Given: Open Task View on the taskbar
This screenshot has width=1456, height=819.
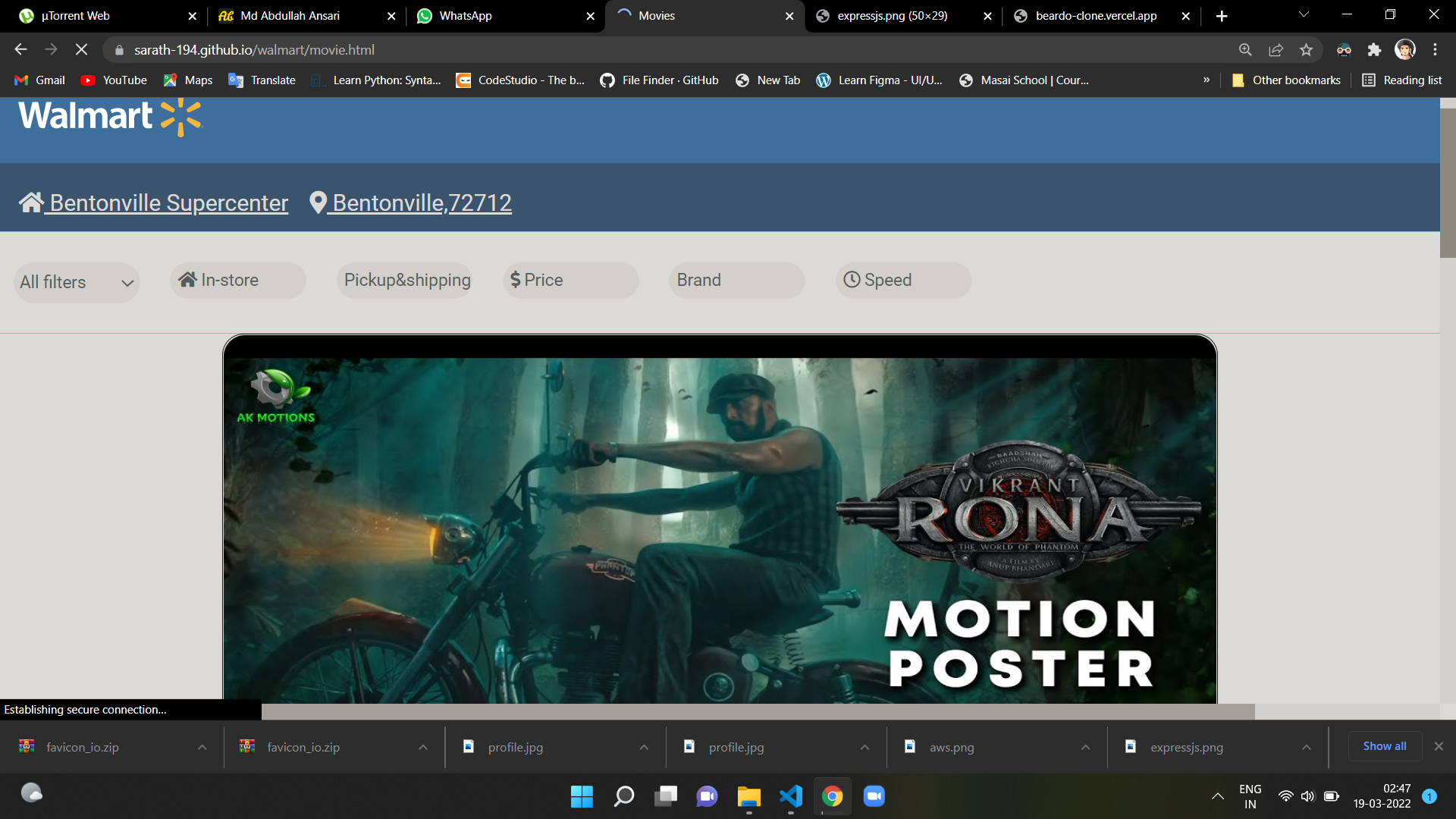Looking at the screenshot, I should (666, 796).
